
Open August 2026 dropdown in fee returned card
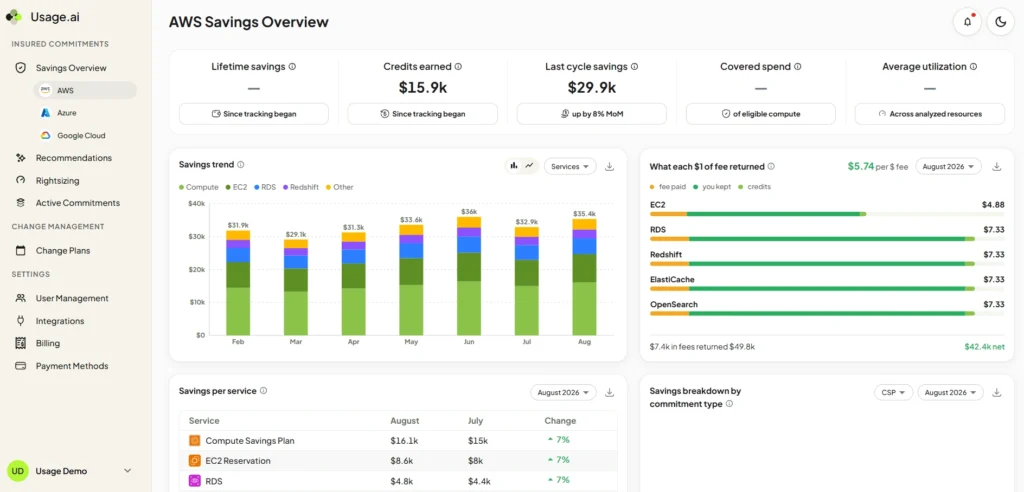tap(948, 167)
